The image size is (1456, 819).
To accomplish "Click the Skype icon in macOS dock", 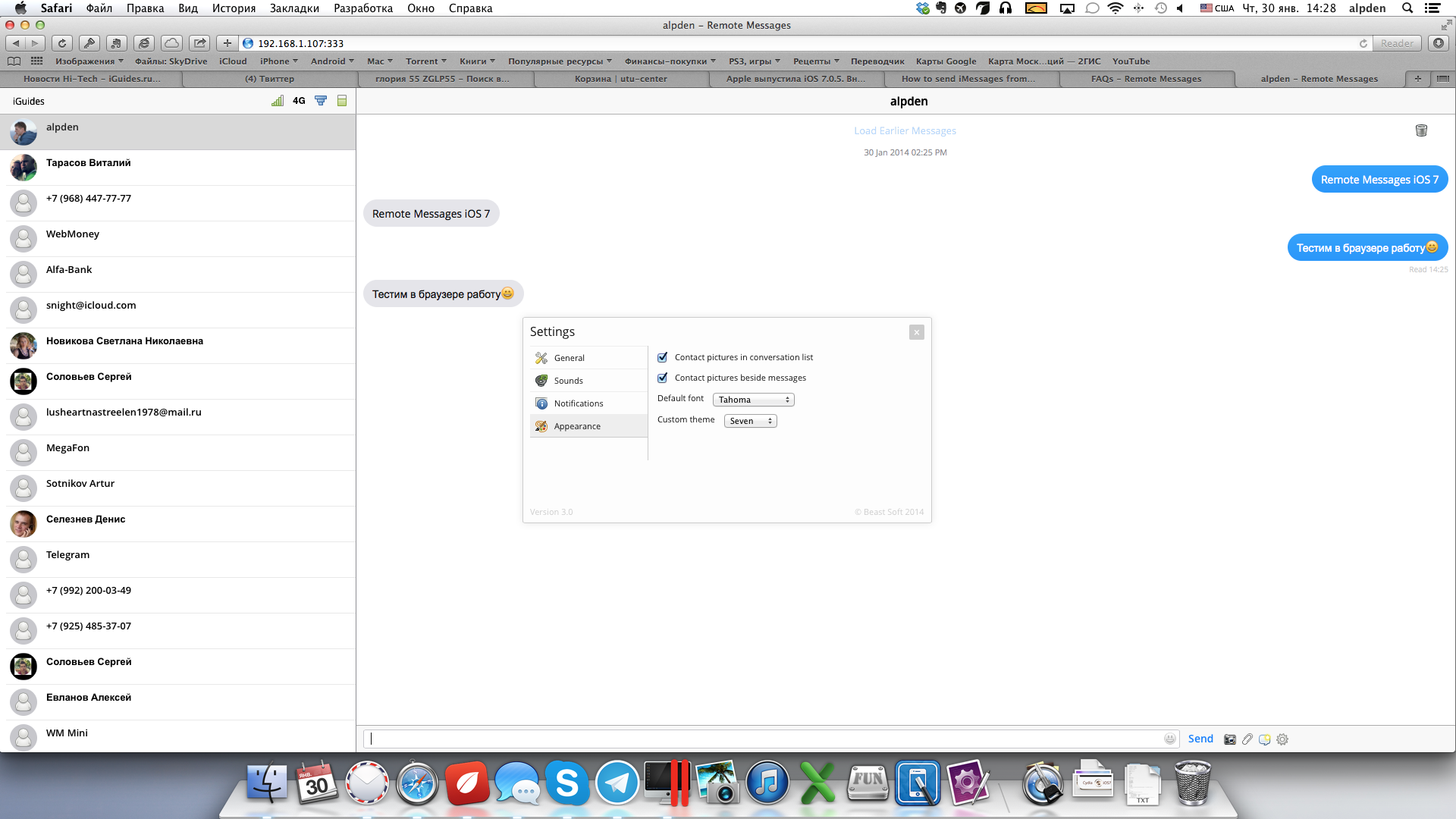I will point(567,783).
